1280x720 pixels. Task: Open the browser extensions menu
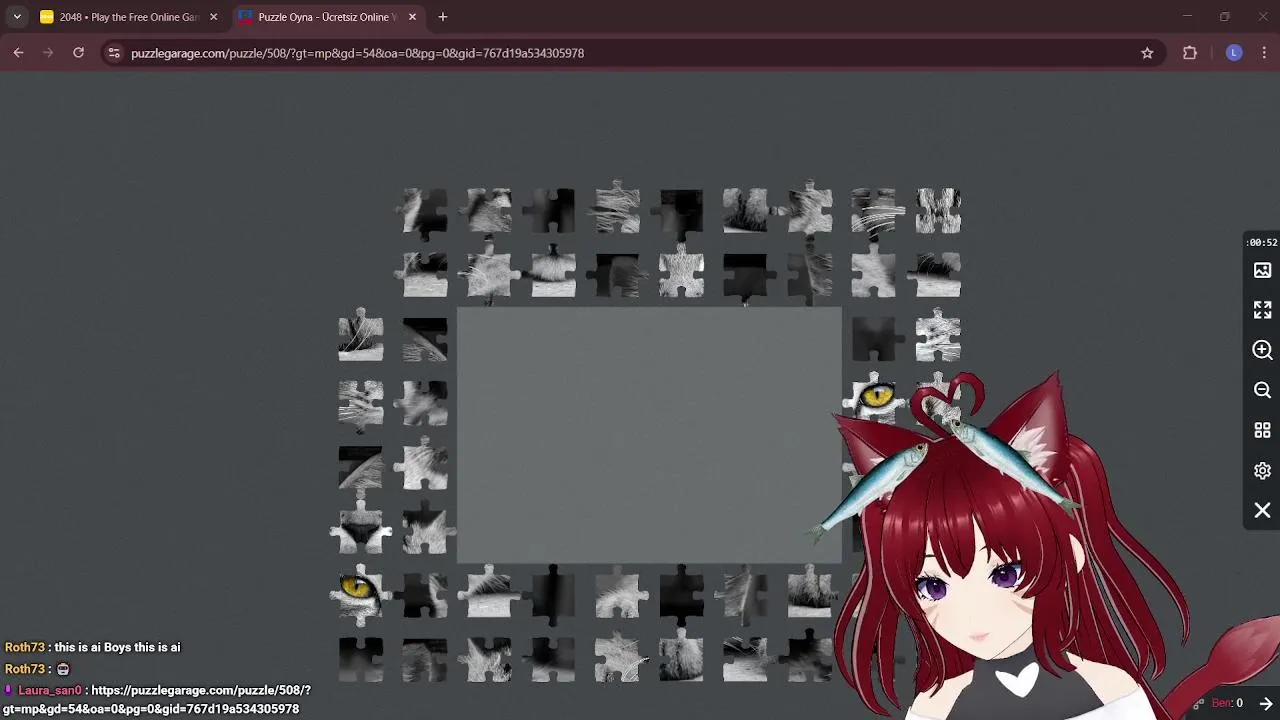1190,53
